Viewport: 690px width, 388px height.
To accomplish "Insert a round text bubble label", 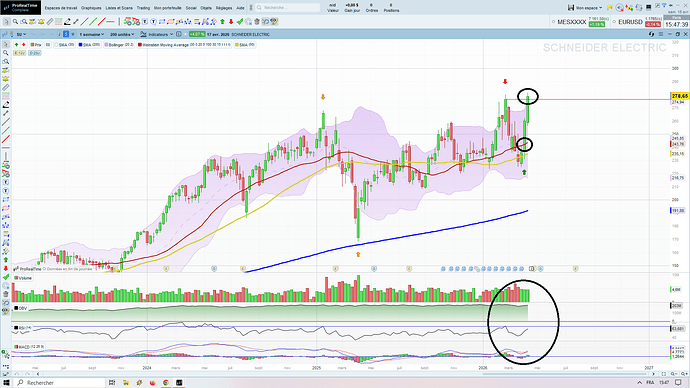I will [153, 22].
